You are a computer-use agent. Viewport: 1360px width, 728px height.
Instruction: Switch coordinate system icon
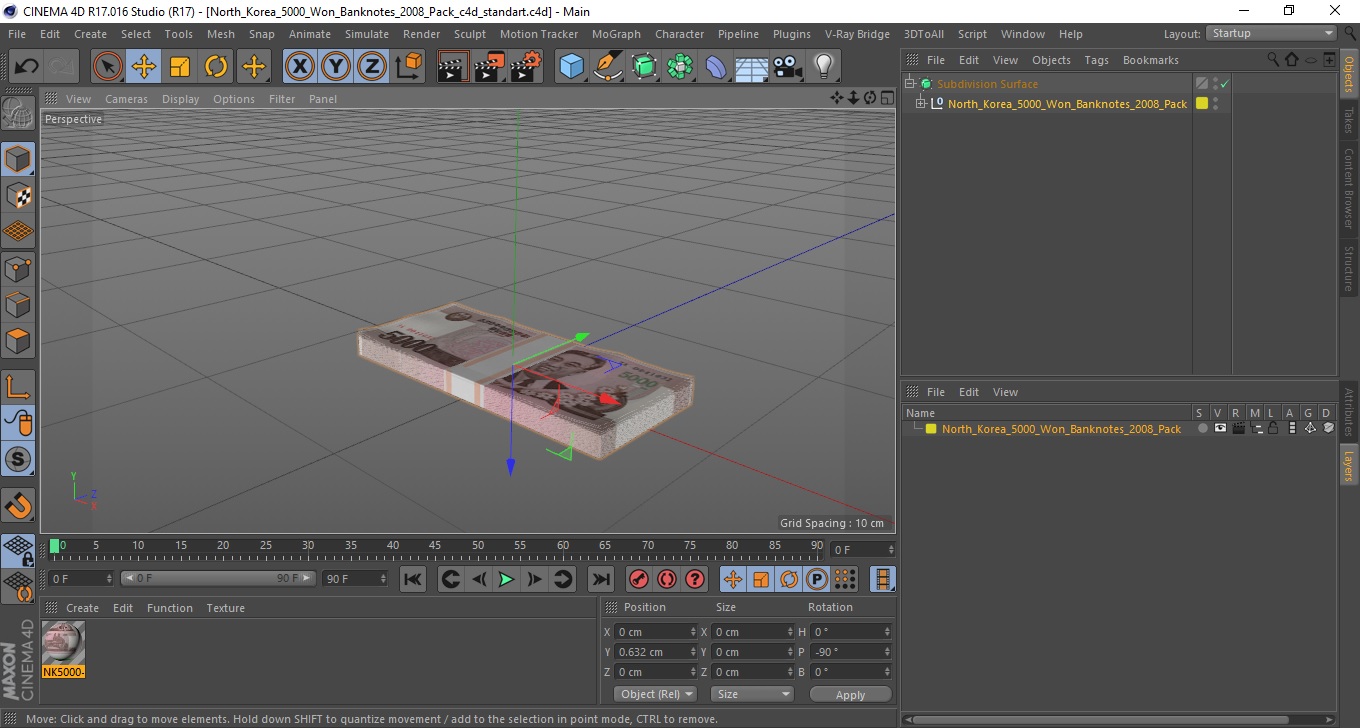408,67
